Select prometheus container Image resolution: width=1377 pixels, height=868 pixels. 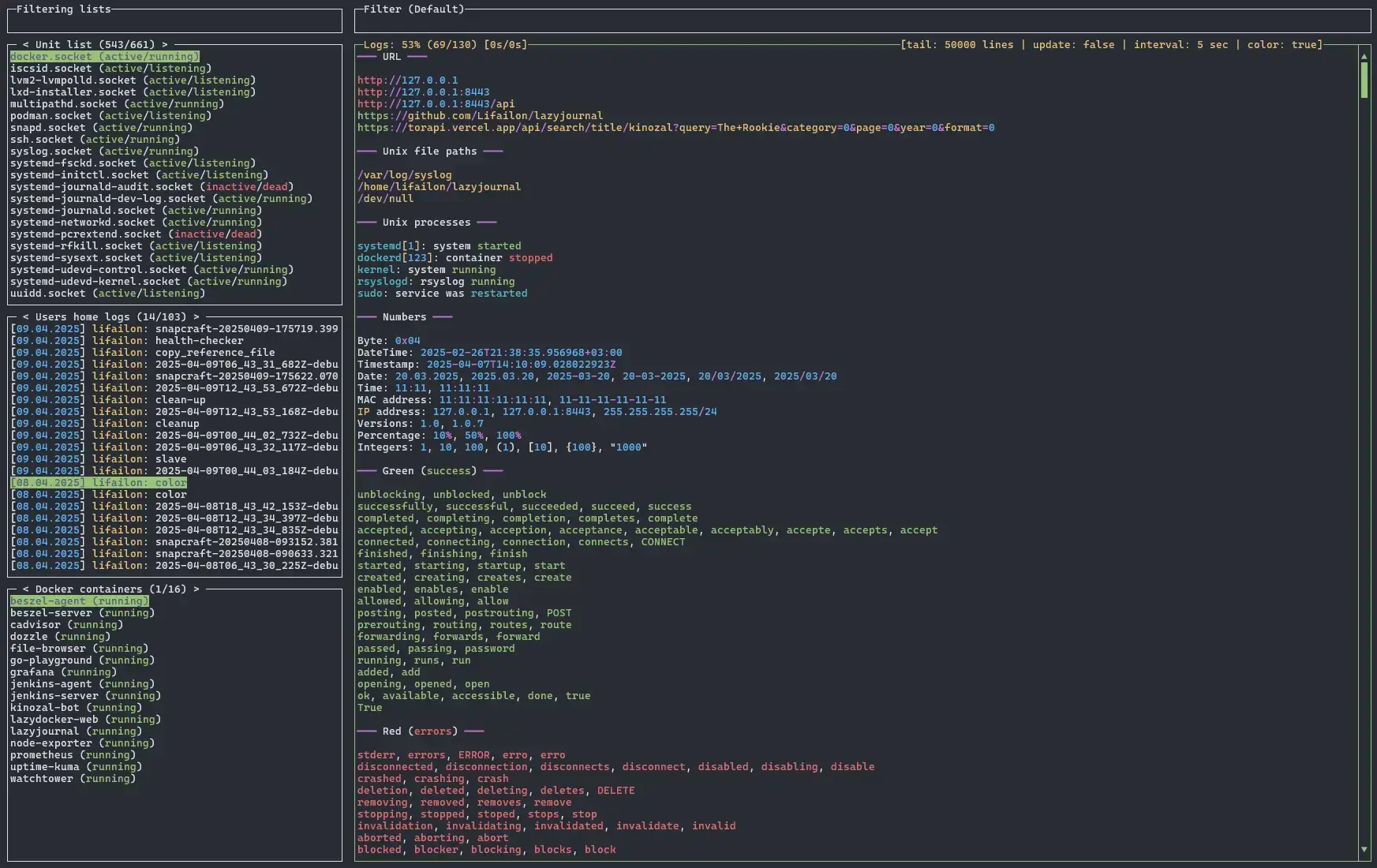[73, 755]
